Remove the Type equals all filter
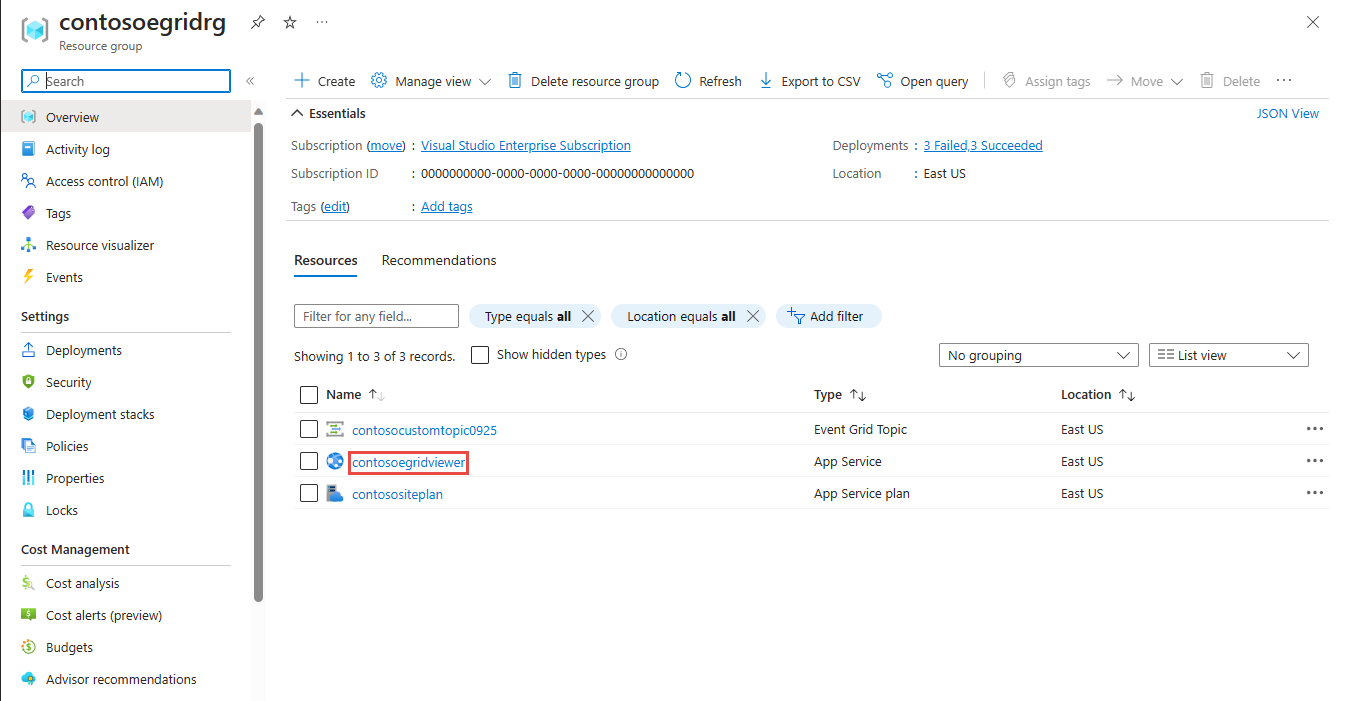 click(x=588, y=316)
